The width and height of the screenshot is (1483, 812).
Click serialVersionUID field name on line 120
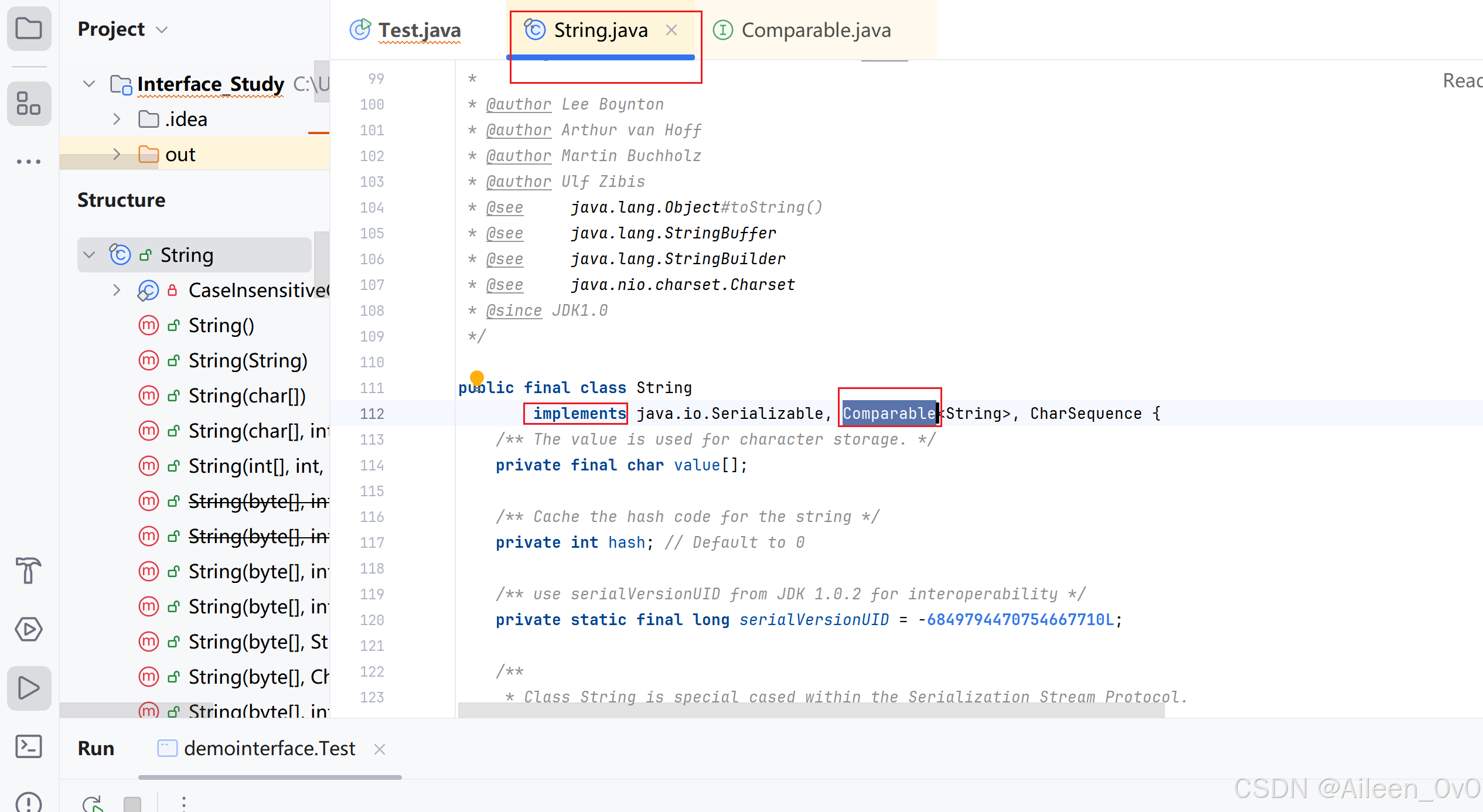[814, 620]
